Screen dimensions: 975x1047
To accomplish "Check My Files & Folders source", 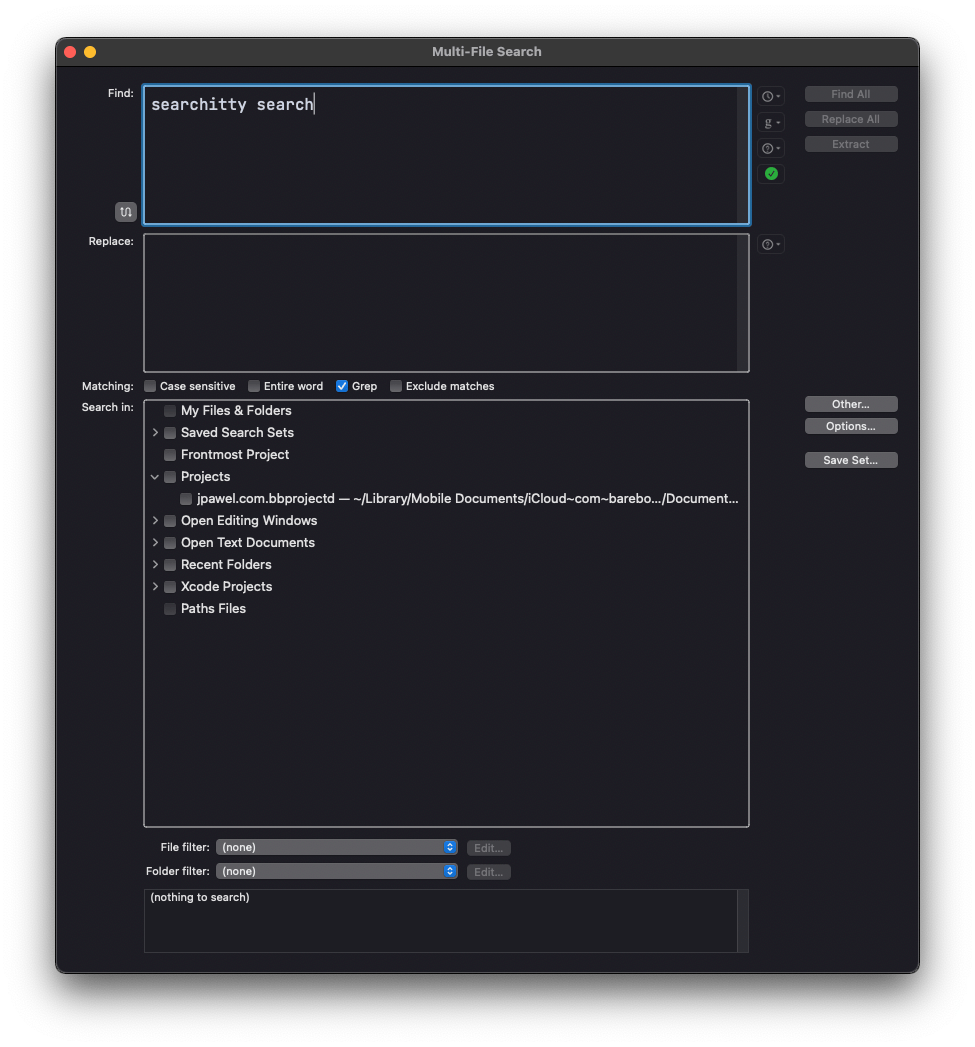I will 170,411.
